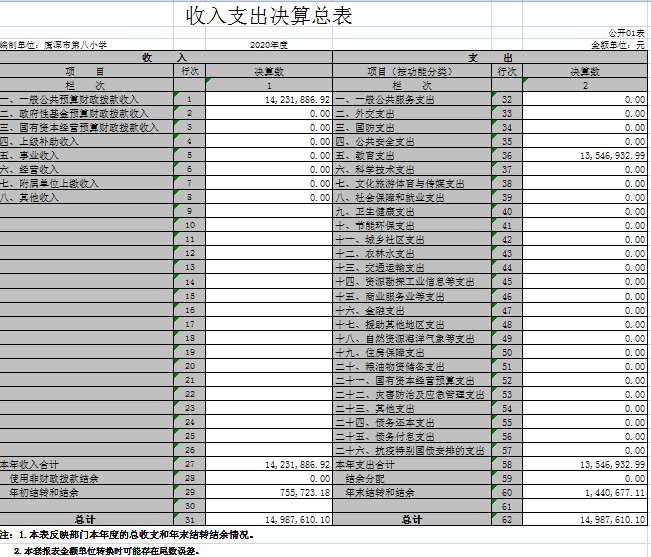Select the 十三、交通运输支出 cell

412,268
